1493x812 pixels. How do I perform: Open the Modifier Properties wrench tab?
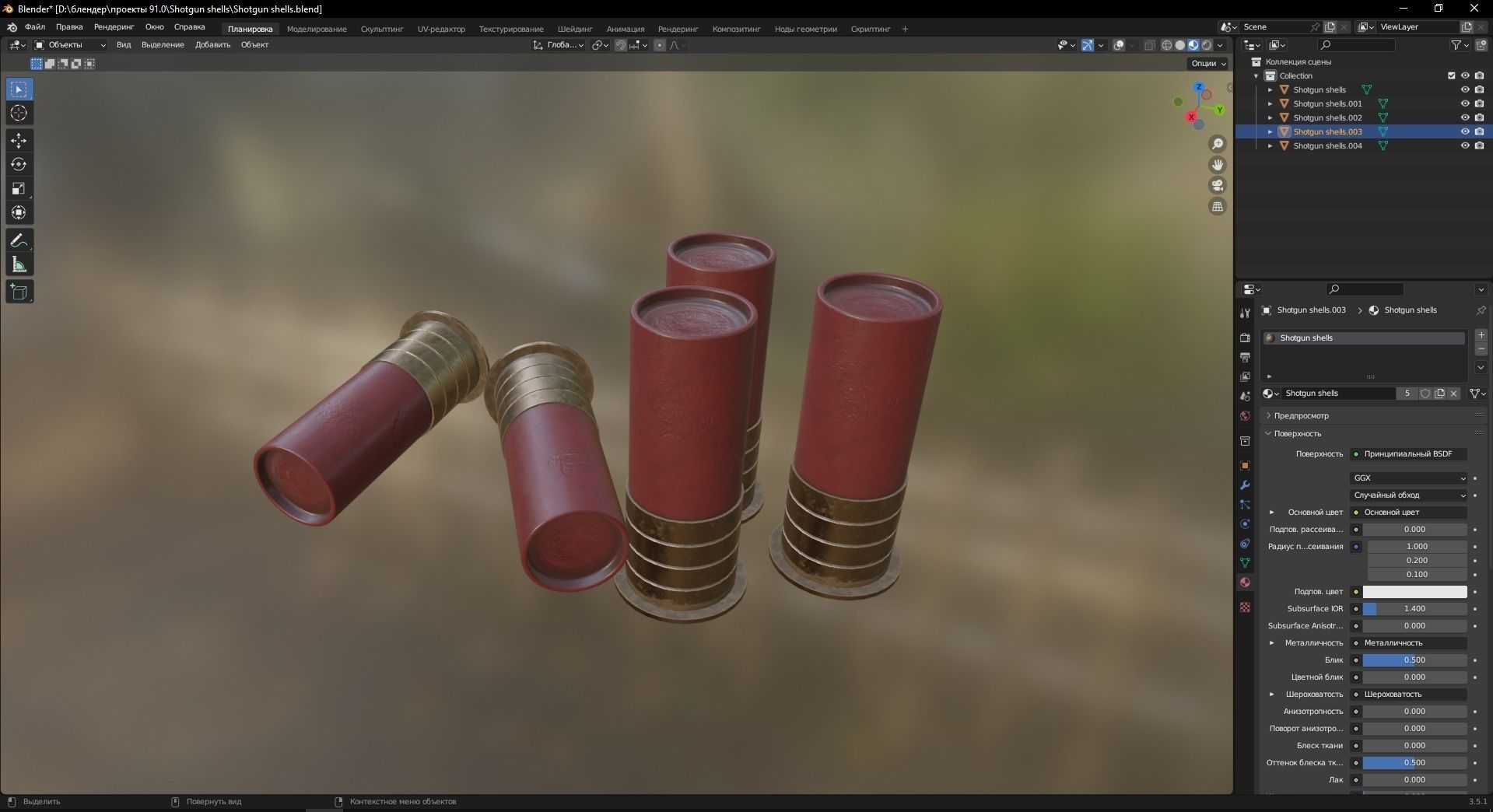(1245, 485)
